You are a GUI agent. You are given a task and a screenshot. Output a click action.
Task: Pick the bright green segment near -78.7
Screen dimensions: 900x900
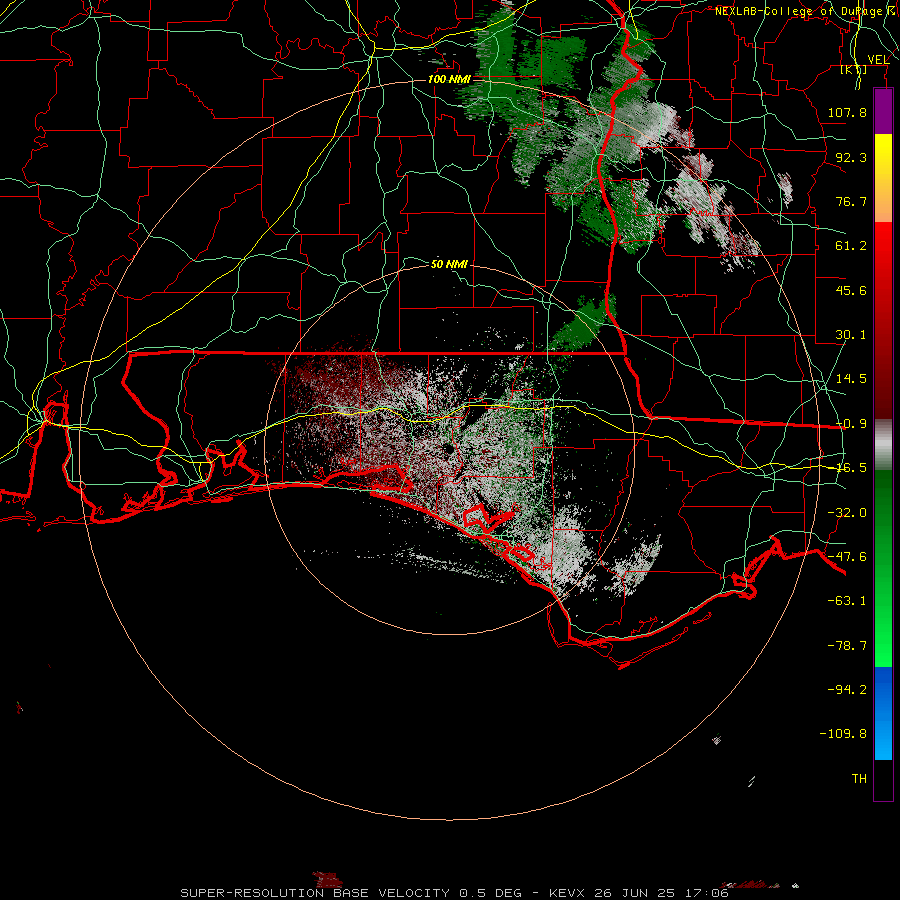883,646
